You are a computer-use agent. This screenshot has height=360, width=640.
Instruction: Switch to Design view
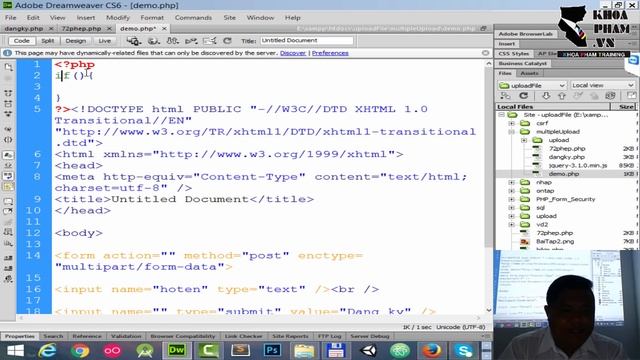point(76,41)
